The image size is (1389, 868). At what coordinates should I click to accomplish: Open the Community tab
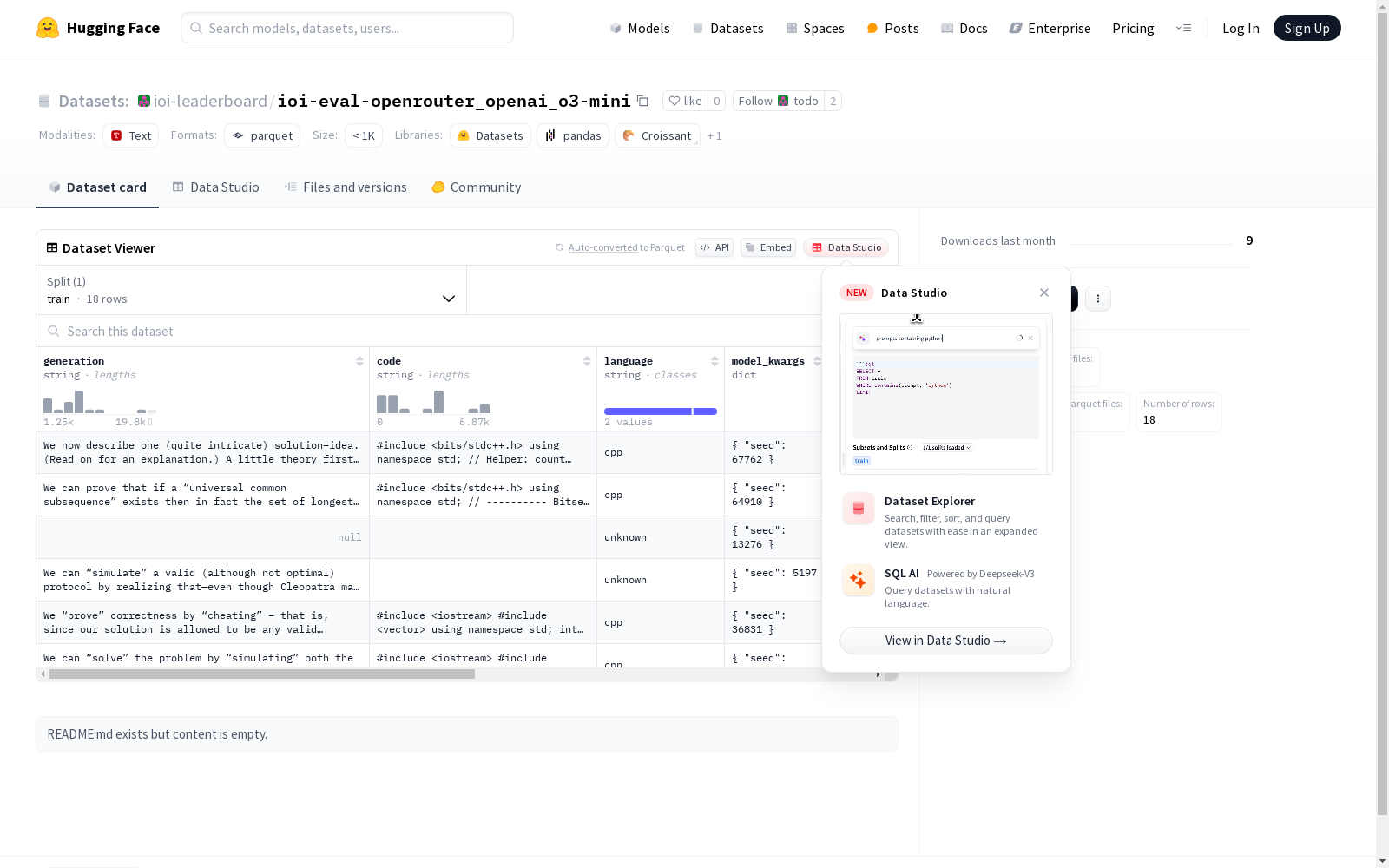point(477,187)
